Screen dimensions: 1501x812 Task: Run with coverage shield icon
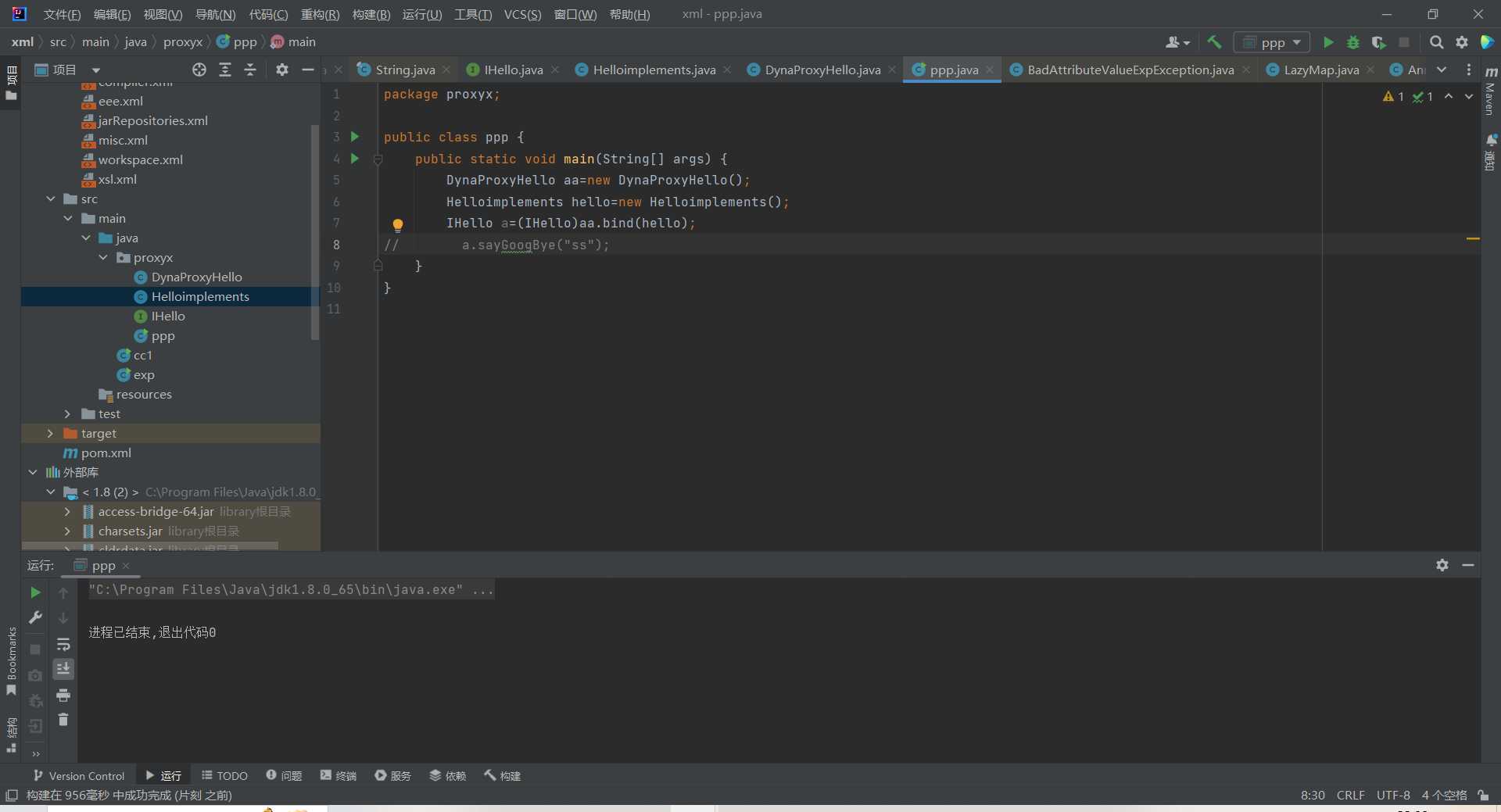pyautogui.click(x=1378, y=42)
